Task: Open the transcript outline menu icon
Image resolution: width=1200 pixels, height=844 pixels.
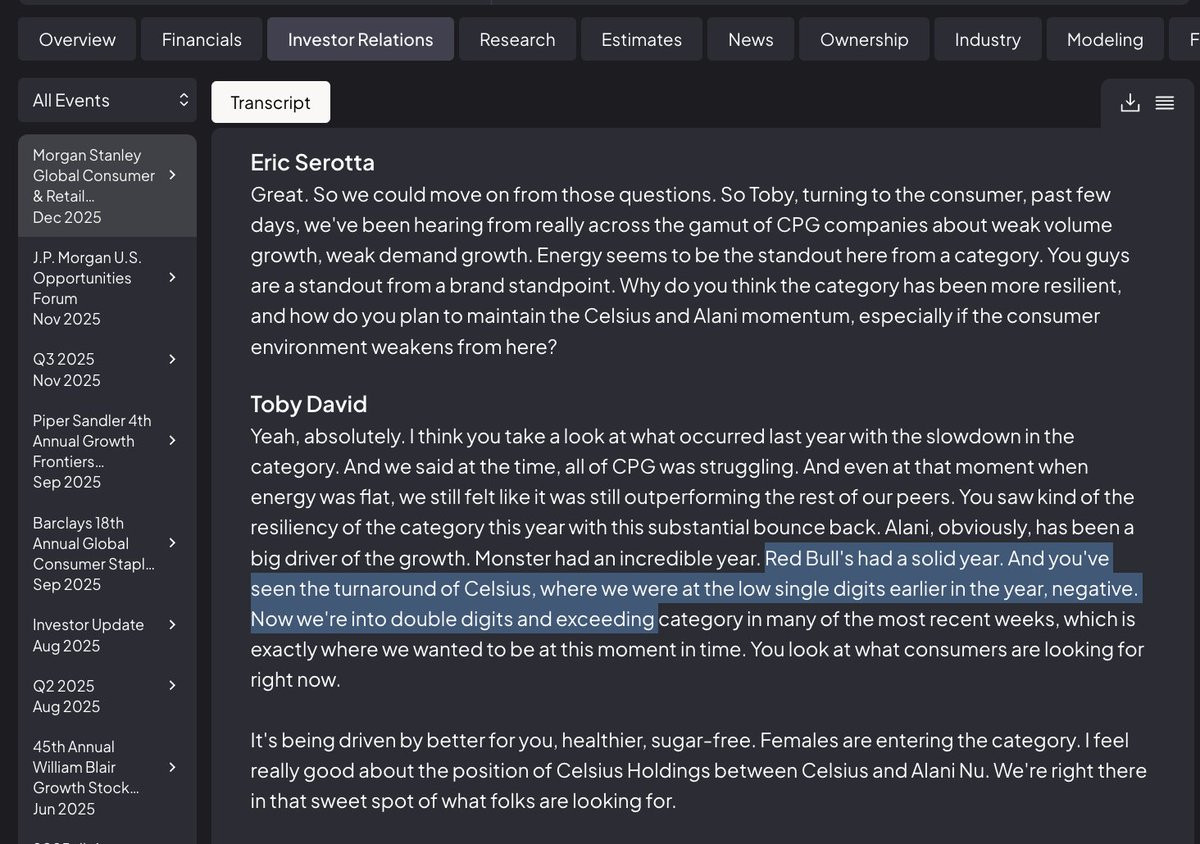Action: (1164, 102)
